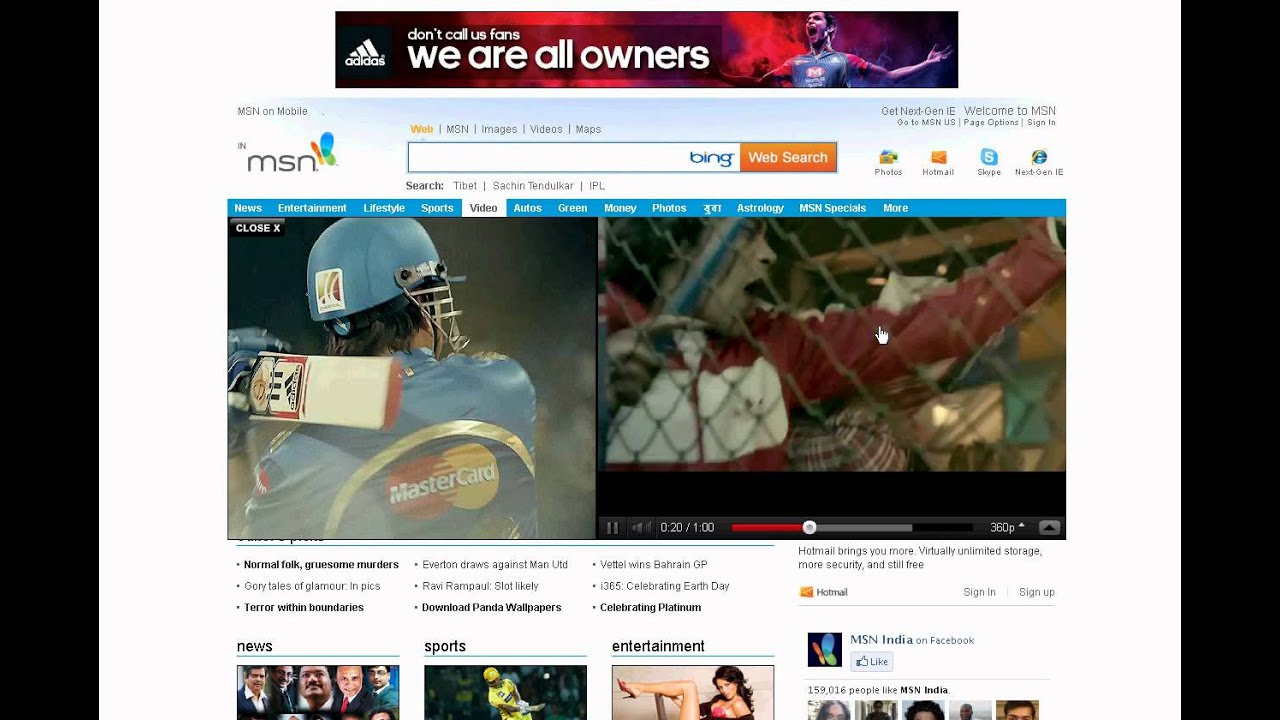Open the Video navigation tab

coord(483,208)
